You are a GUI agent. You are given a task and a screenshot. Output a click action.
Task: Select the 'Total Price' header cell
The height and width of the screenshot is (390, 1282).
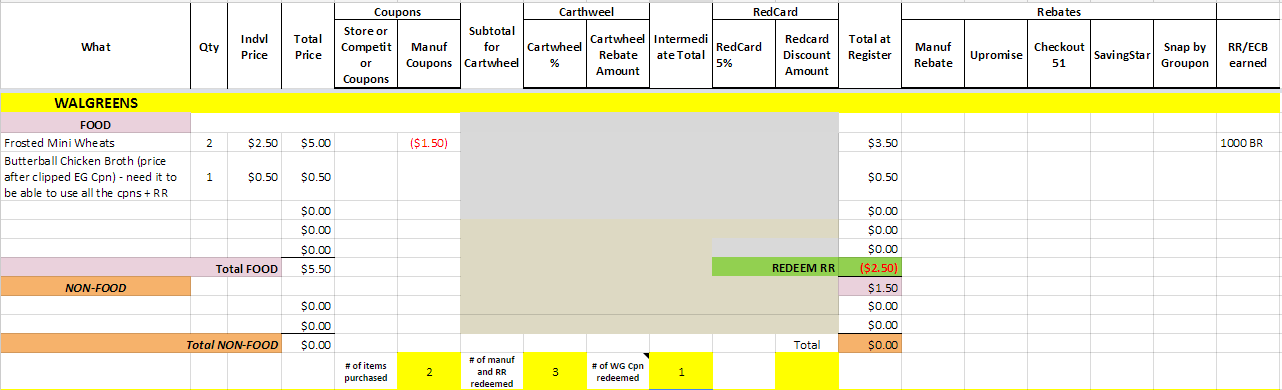coord(308,46)
